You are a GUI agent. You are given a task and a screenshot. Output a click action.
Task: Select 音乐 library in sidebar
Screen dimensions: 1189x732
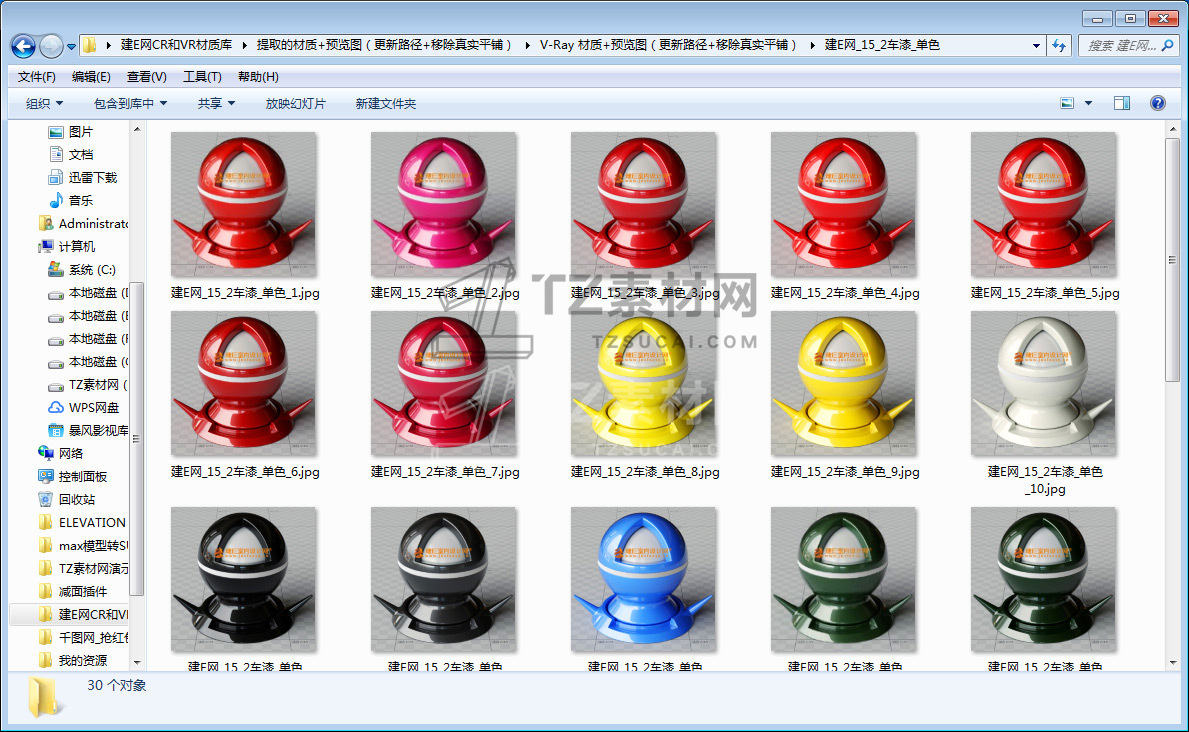point(71,200)
